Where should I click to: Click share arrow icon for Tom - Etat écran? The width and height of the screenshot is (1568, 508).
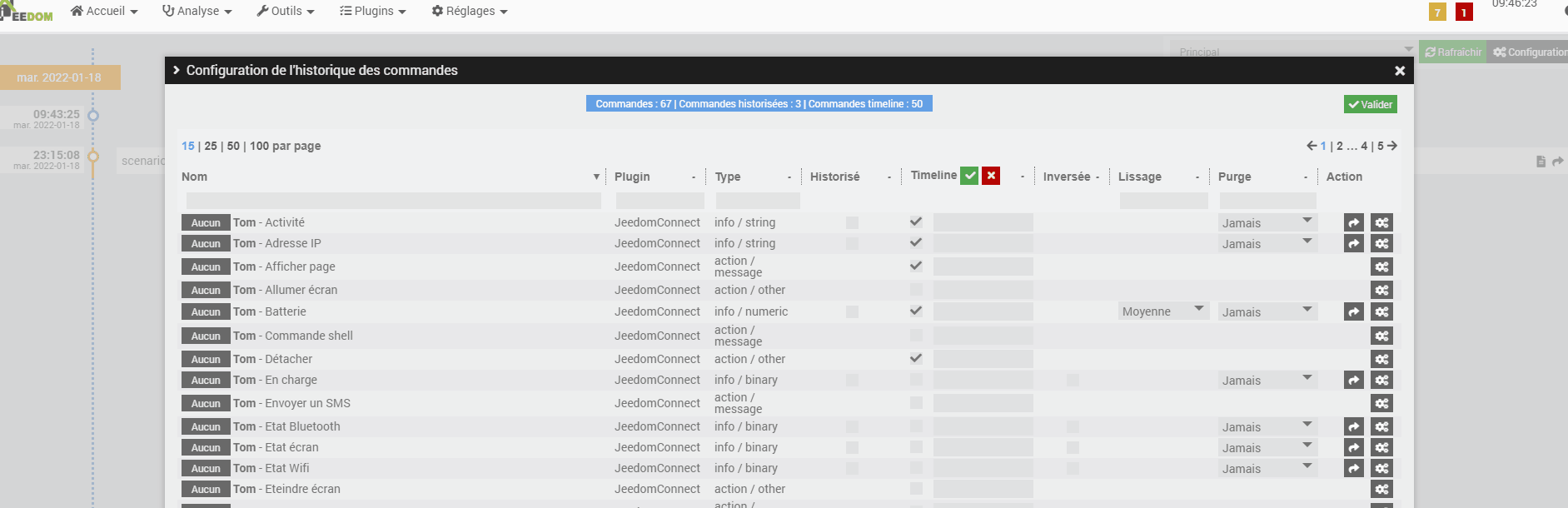(x=1354, y=447)
